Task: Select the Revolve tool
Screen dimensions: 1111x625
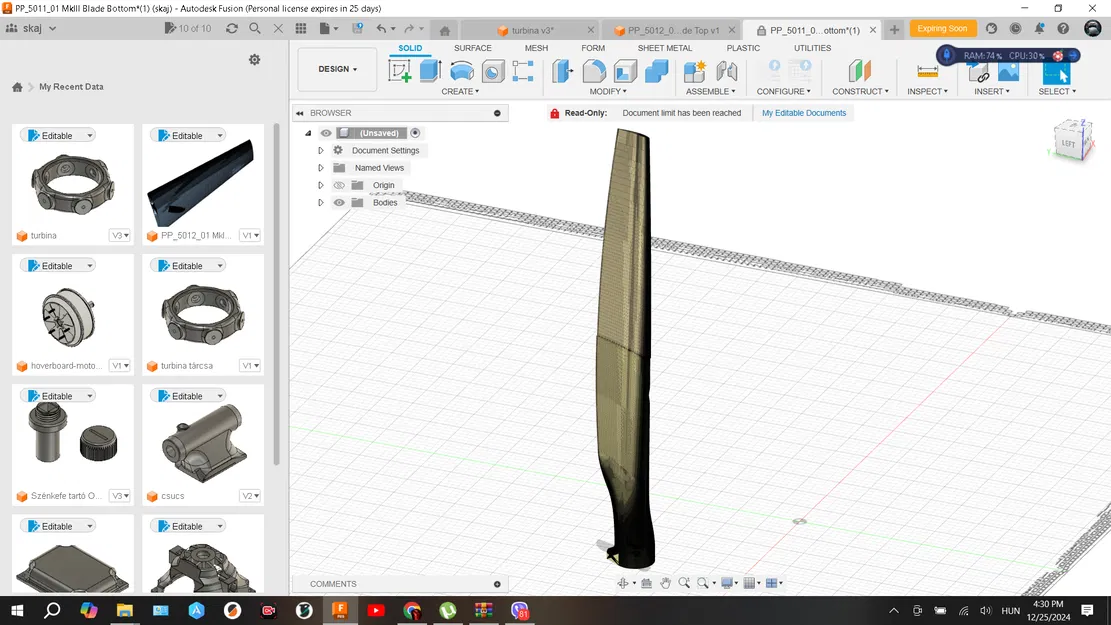Action: pos(461,71)
